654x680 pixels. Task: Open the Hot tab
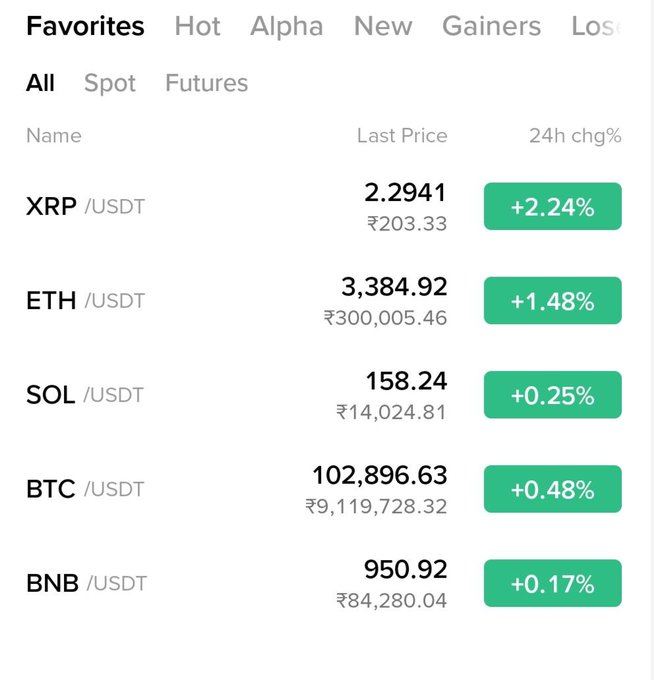(x=197, y=26)
